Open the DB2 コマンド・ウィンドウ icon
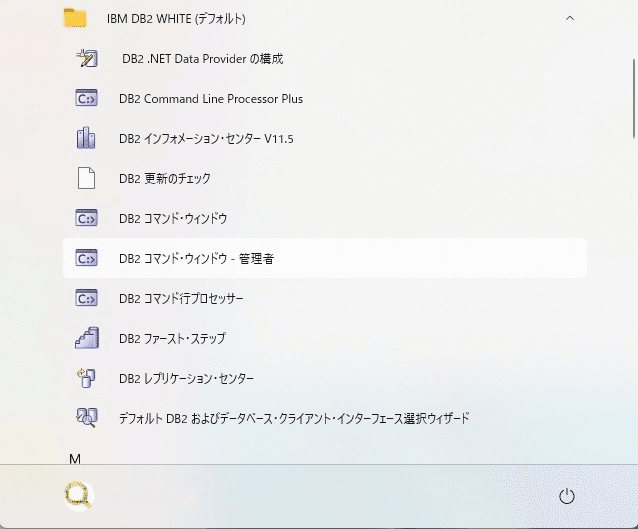This screenshot has height=529, width=638. tap(87, 218)
